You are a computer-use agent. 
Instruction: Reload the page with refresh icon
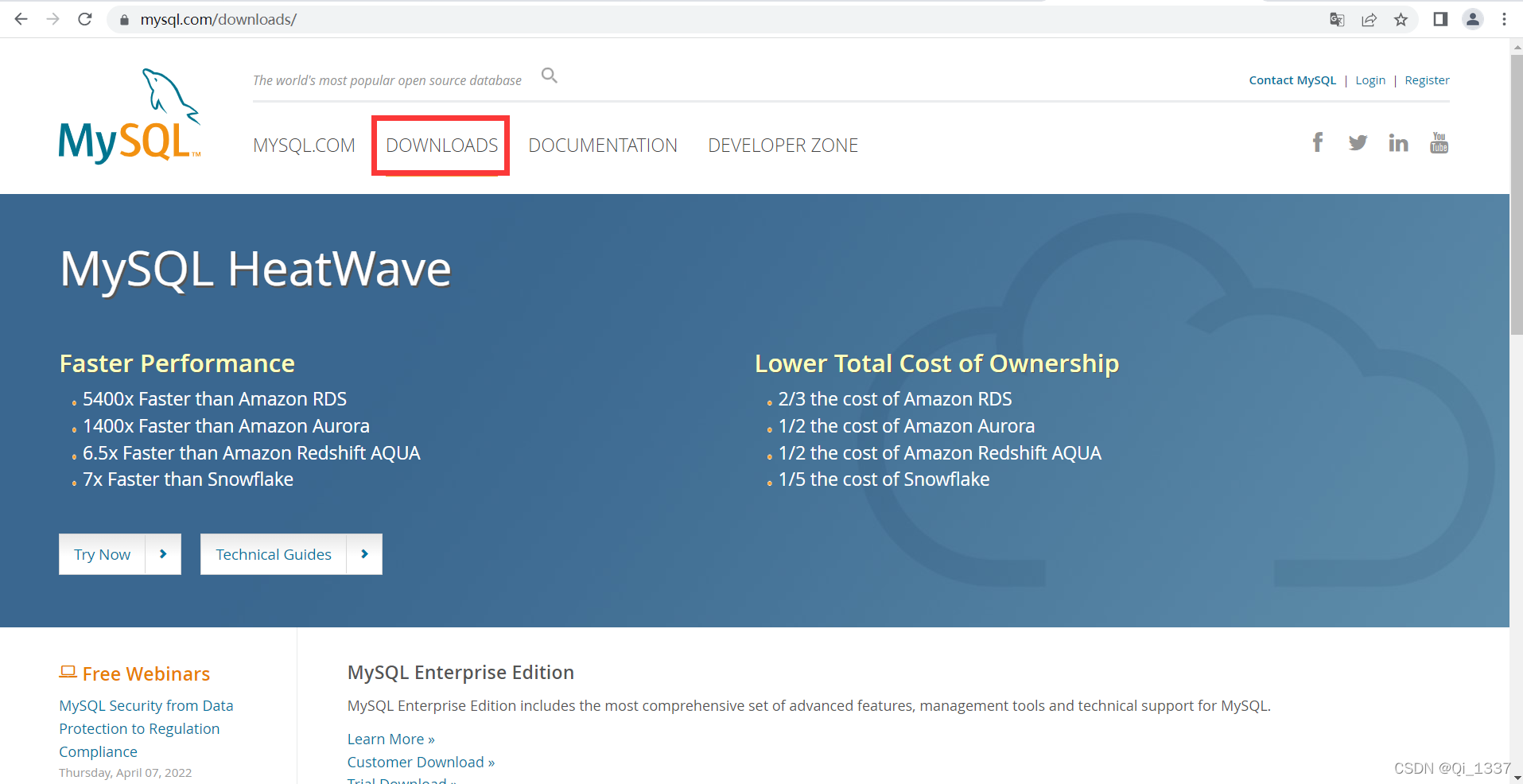(85, 19)
